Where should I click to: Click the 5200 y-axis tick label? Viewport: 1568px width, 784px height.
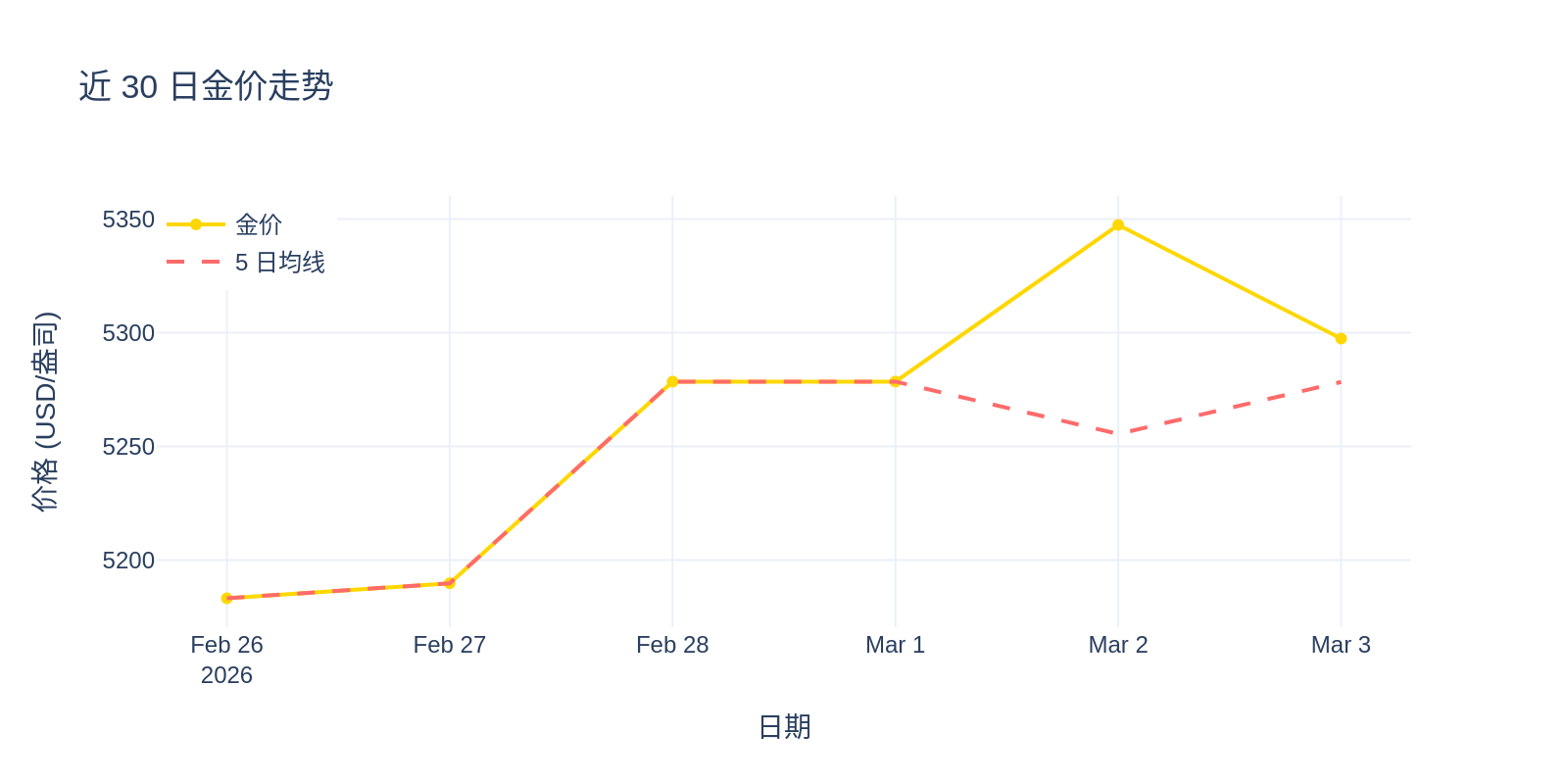[128, 561]
